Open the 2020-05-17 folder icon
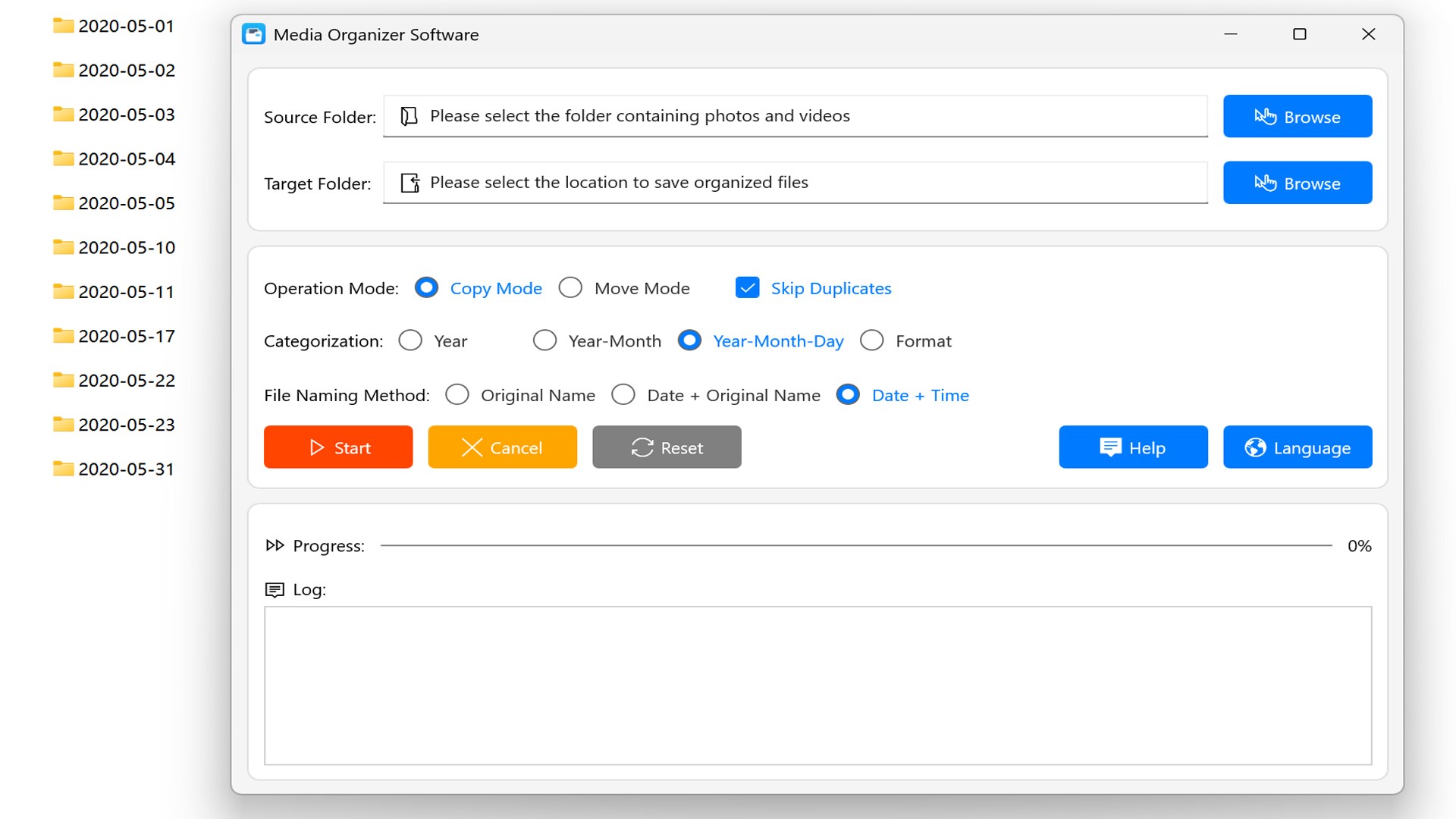The width and height of the screenshot is (1456, 819). [x=63, y=336]
